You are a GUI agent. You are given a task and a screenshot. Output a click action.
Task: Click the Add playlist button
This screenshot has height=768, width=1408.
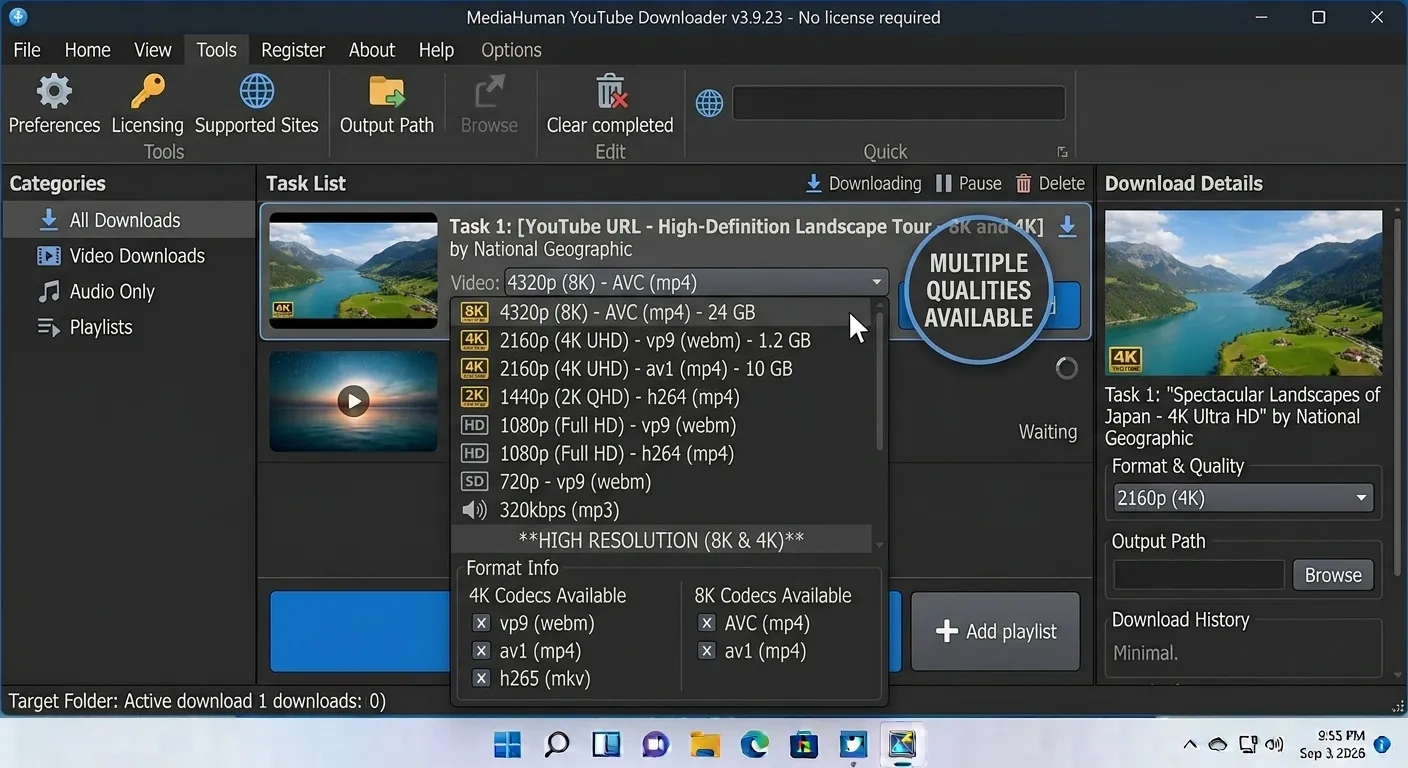click(996, 631)
